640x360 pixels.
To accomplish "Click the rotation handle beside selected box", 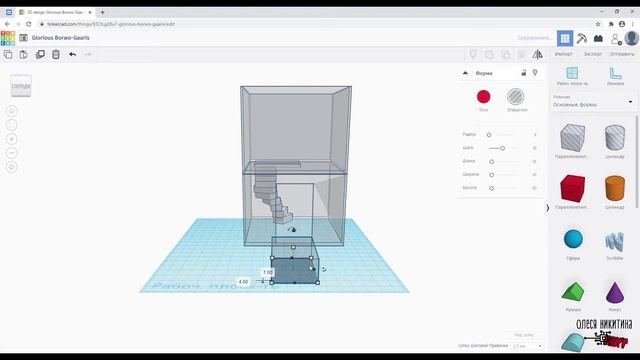I will [x=324, y=269].
